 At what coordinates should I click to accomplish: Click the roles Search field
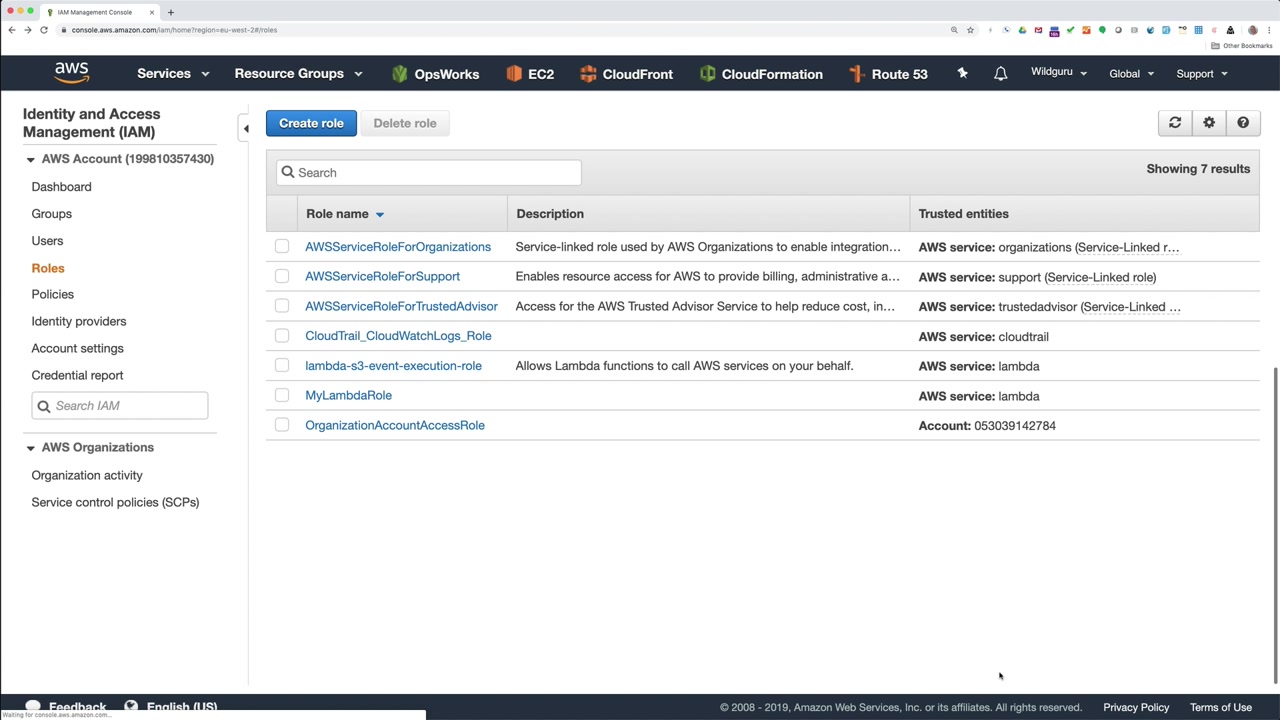(x=428, y=172)
